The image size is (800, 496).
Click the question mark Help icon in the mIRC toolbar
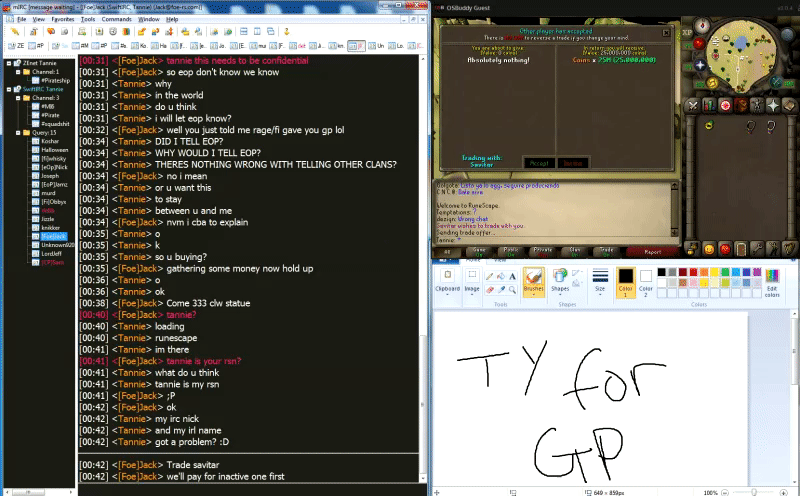click(x=286, y=32)
